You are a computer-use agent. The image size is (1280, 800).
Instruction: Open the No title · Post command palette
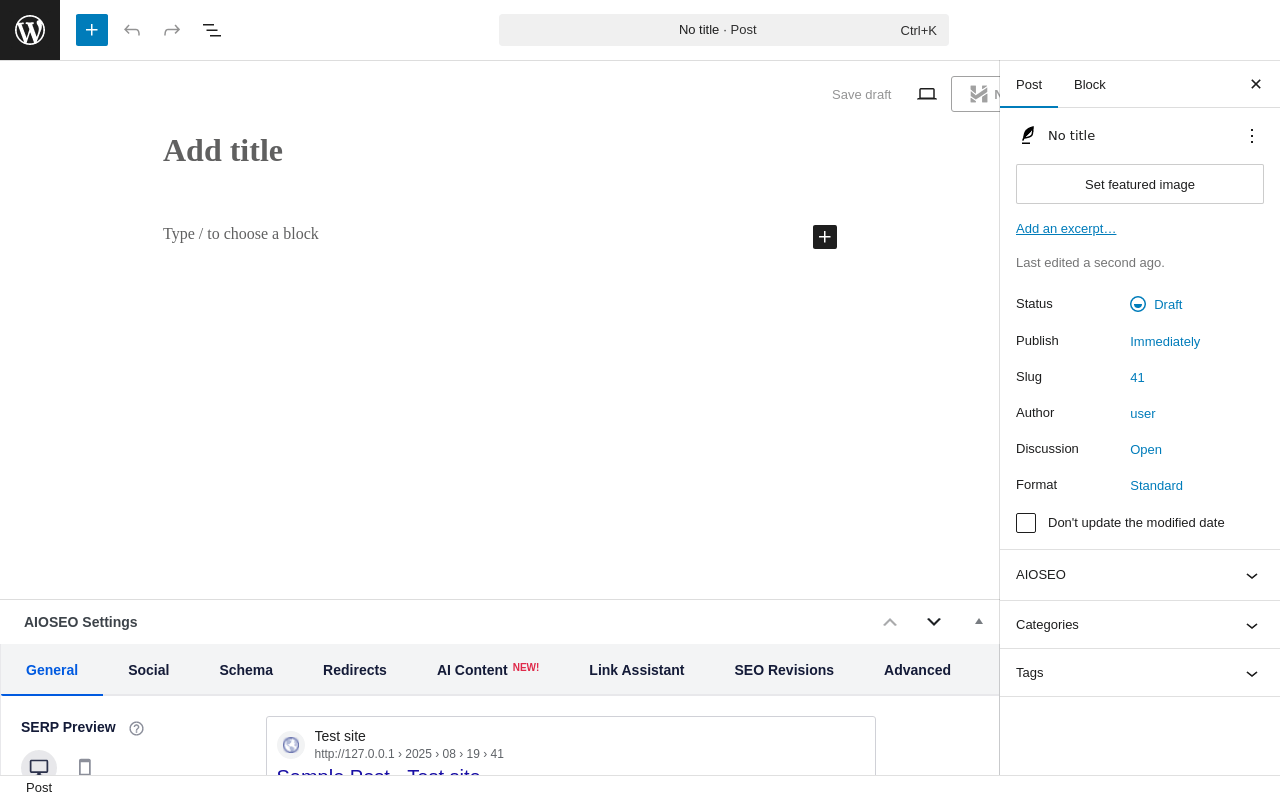click(x=724, y=30)
